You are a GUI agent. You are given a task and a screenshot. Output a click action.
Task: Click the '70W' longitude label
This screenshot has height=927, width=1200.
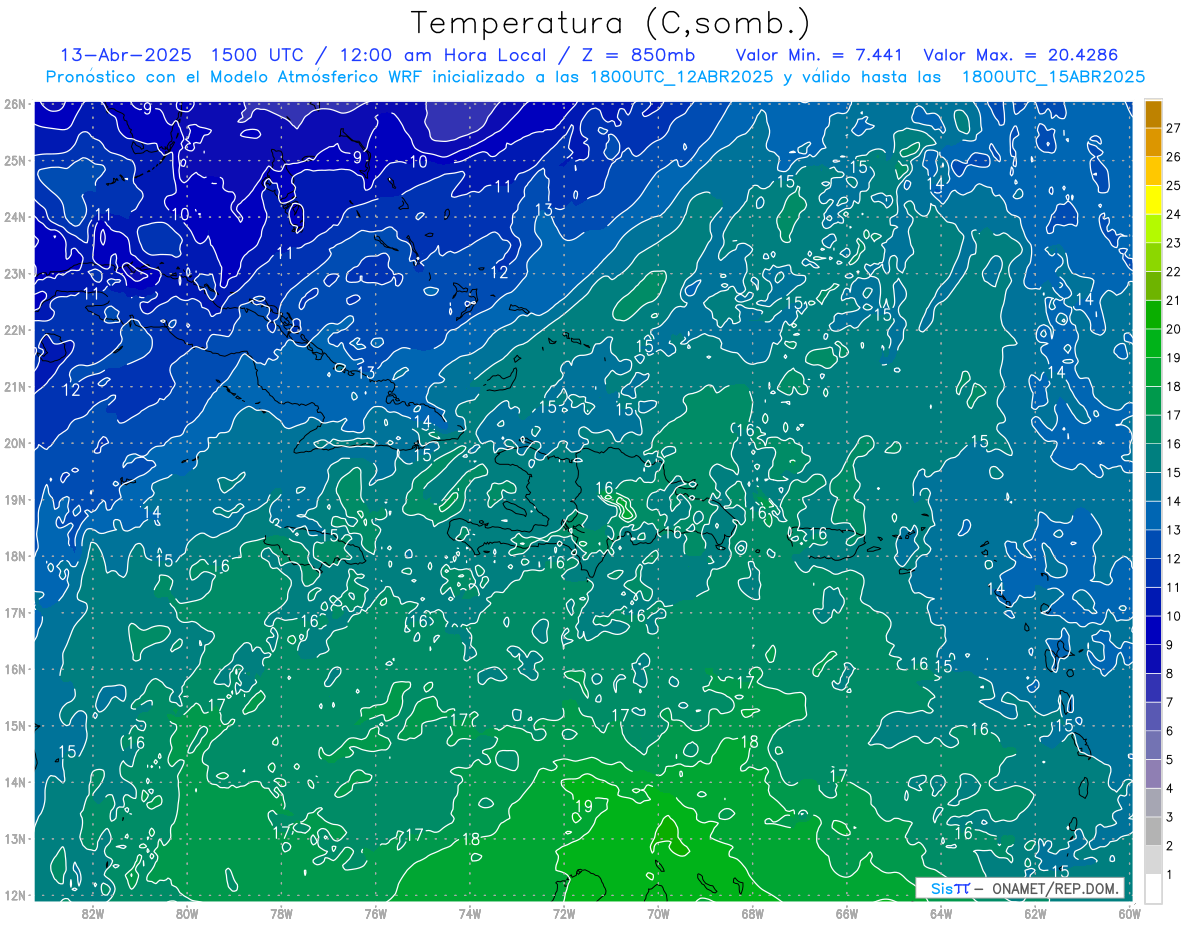point(658,912)
